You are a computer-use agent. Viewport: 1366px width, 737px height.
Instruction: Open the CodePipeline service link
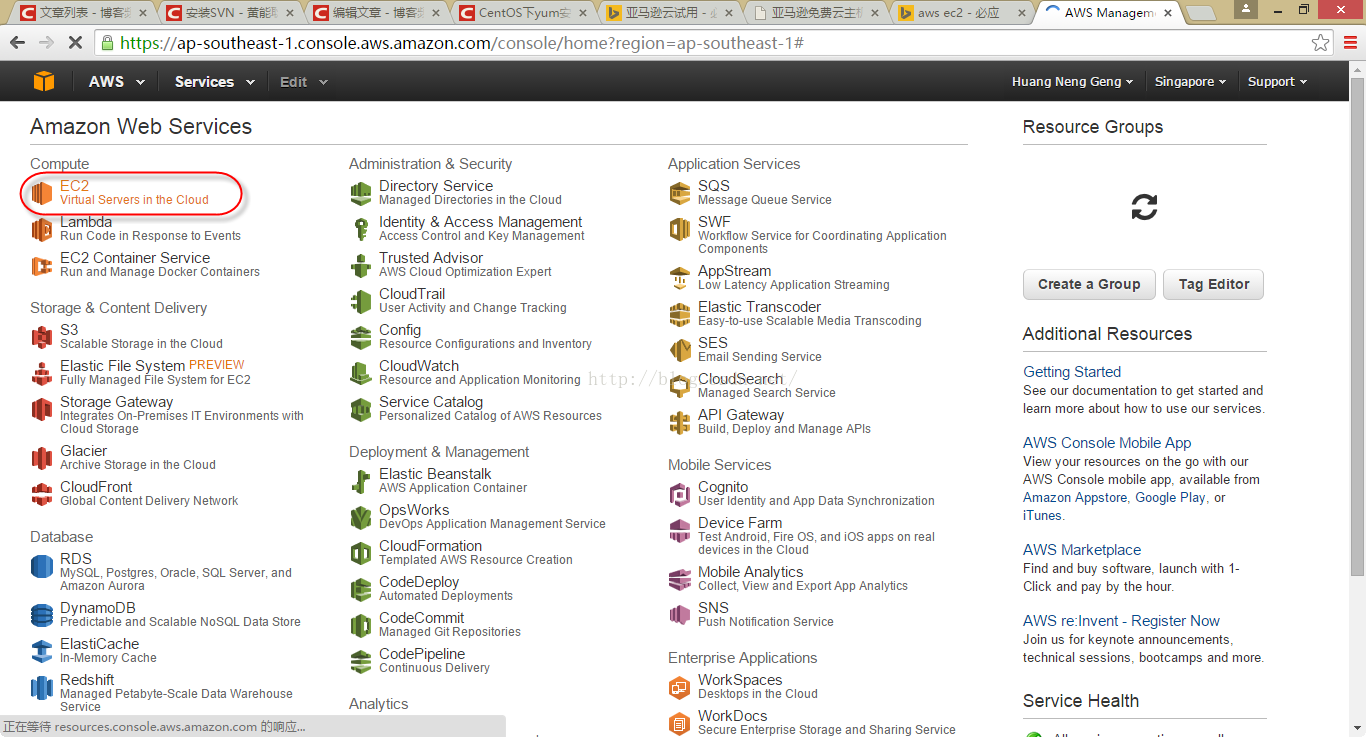pos(422,654)
